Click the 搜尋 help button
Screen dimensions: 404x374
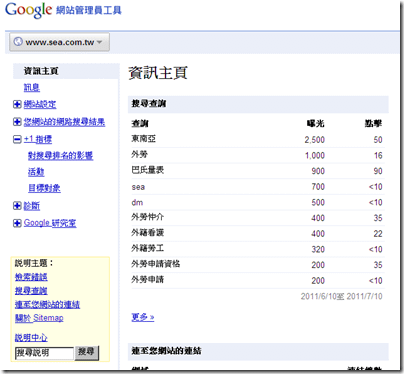87,353
